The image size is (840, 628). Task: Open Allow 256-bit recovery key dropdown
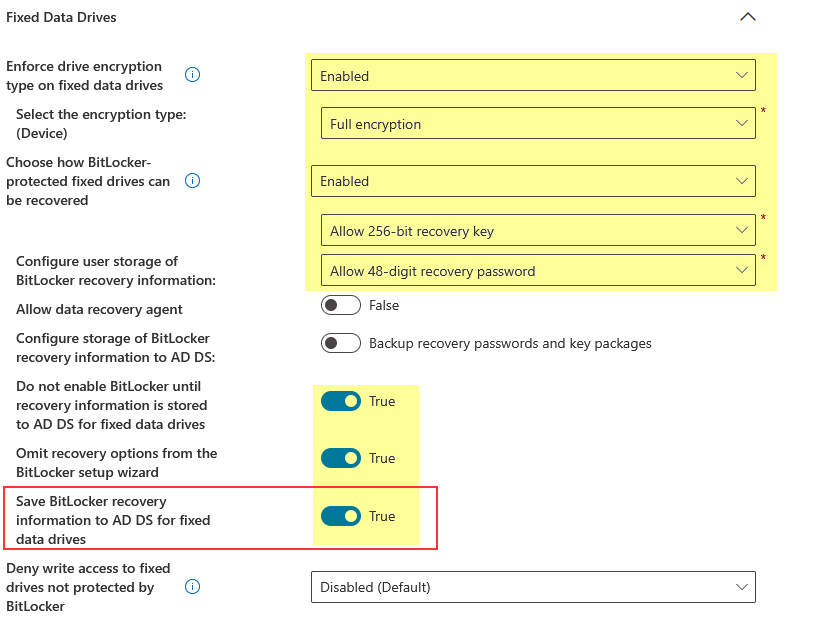pyautogui.click(x=538, y=230)
